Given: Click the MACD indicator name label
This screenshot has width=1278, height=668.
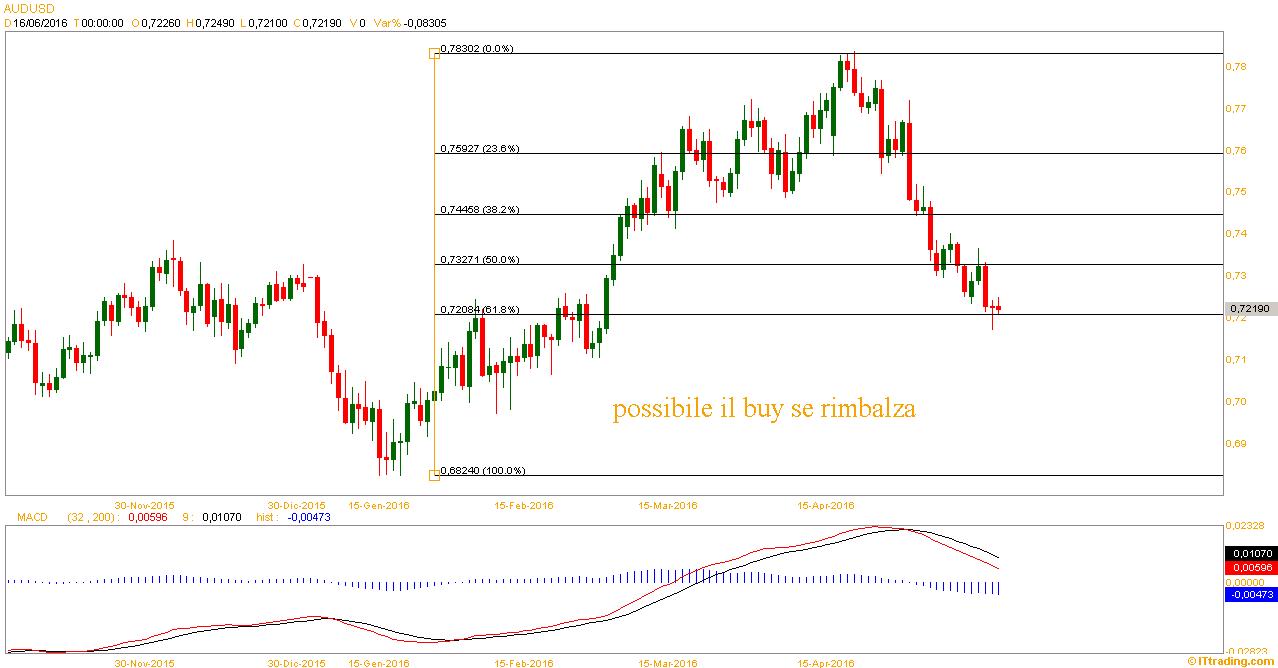Looking at the screenshot, I should [x=33, y=518].
